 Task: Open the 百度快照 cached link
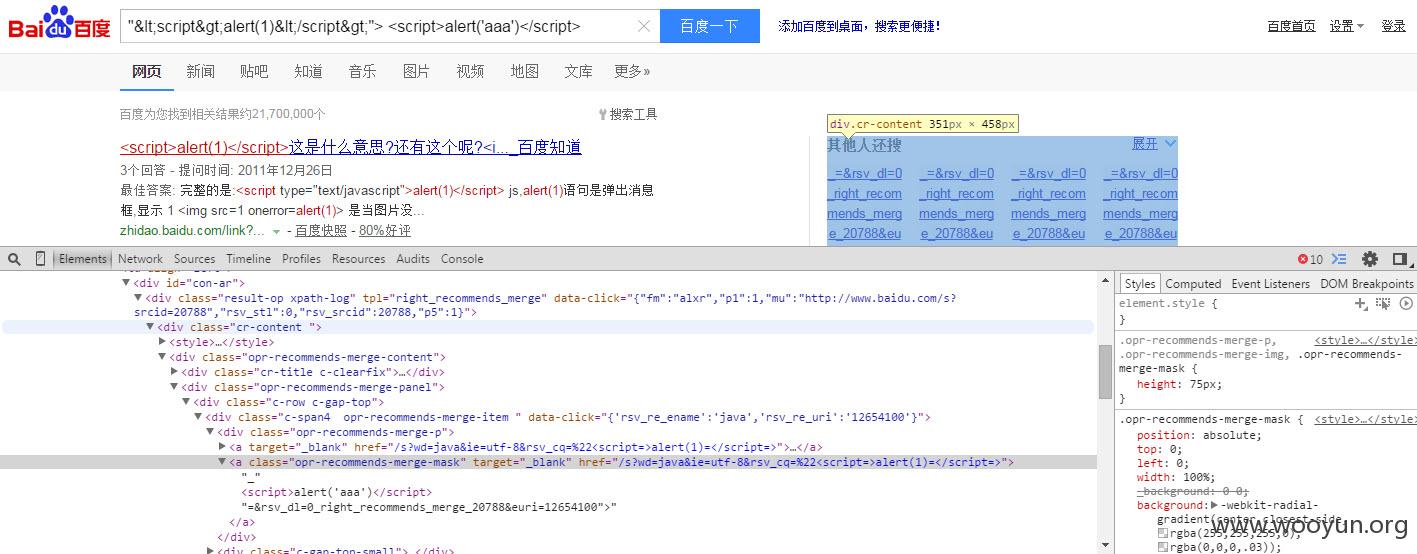click(321, 231)
